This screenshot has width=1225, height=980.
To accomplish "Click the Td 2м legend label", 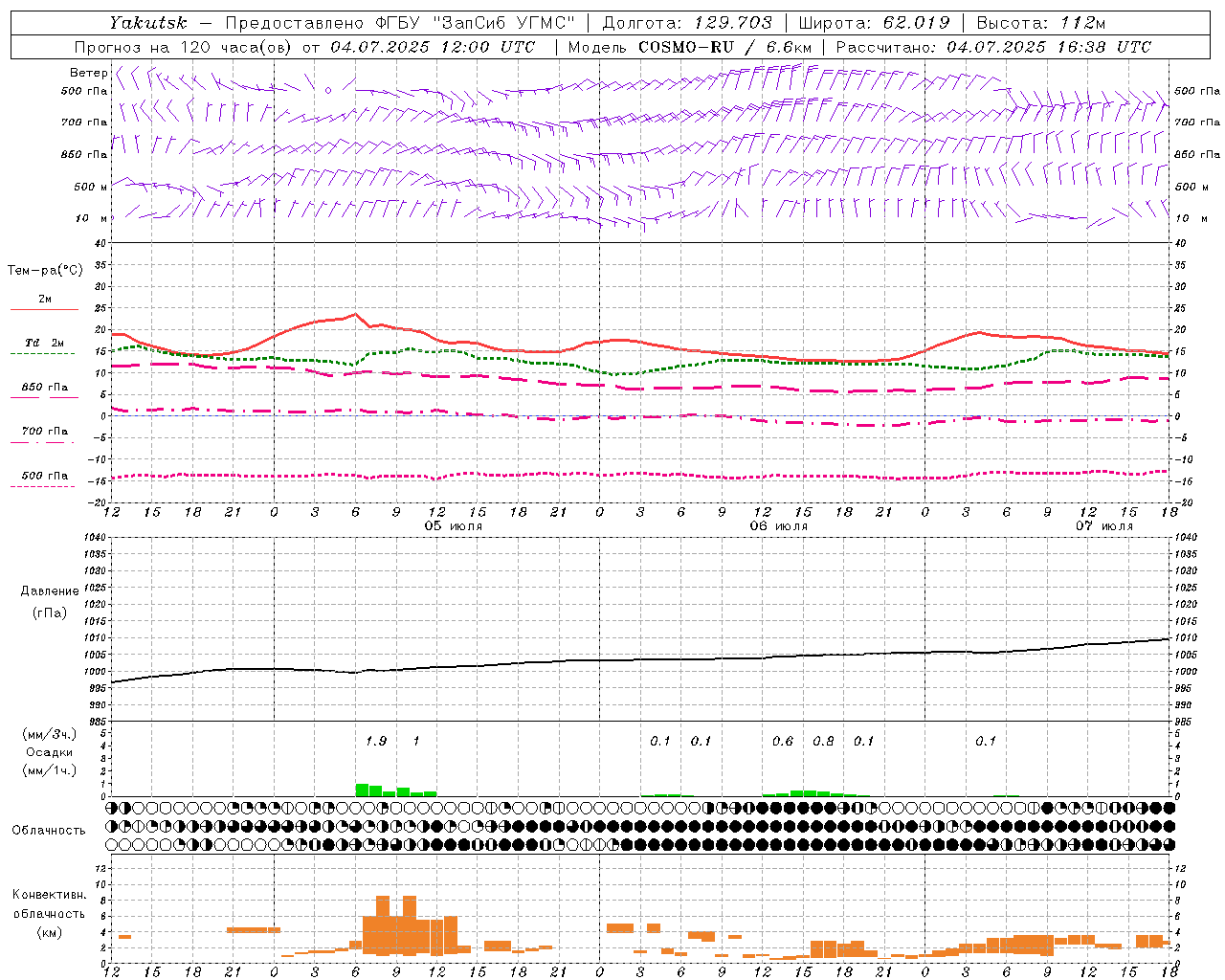I will pos(45,343).
